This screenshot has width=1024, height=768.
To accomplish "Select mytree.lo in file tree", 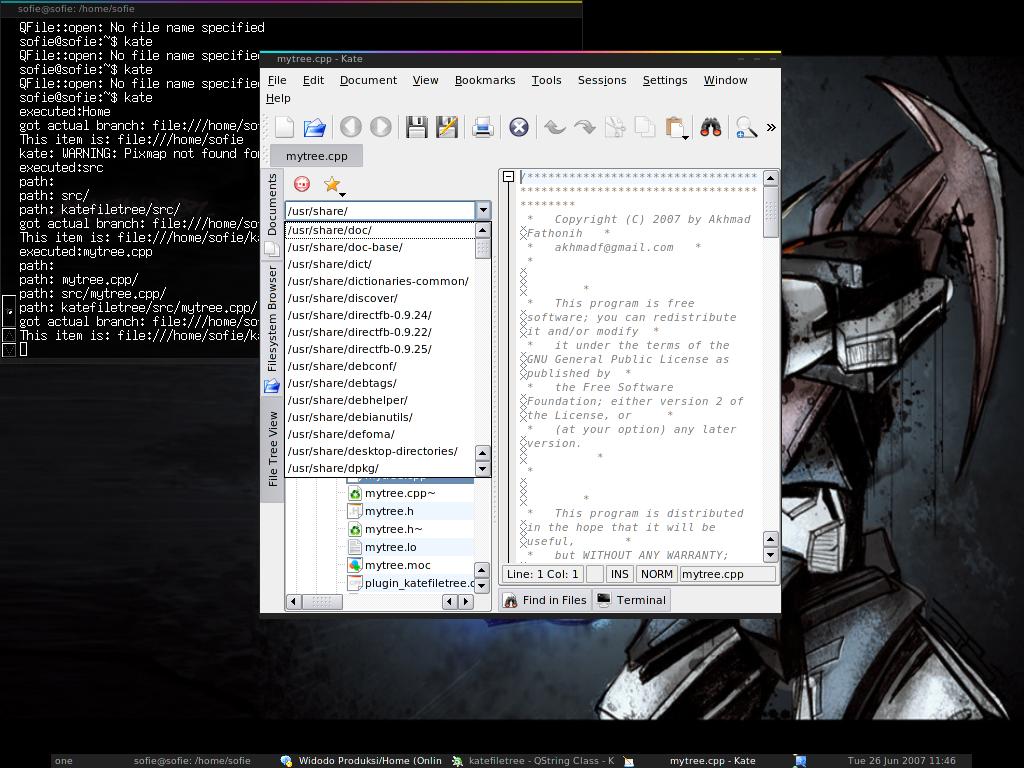I will pos(390,547).
